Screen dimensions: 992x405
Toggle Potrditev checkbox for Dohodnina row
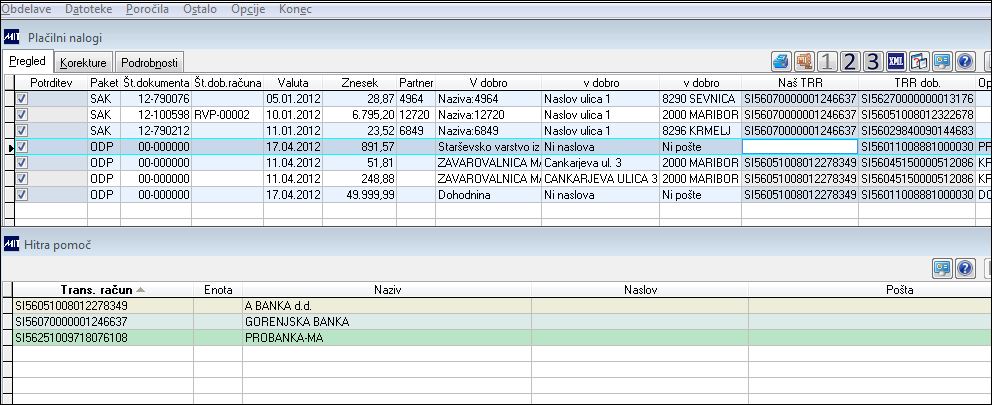point(22,195)
